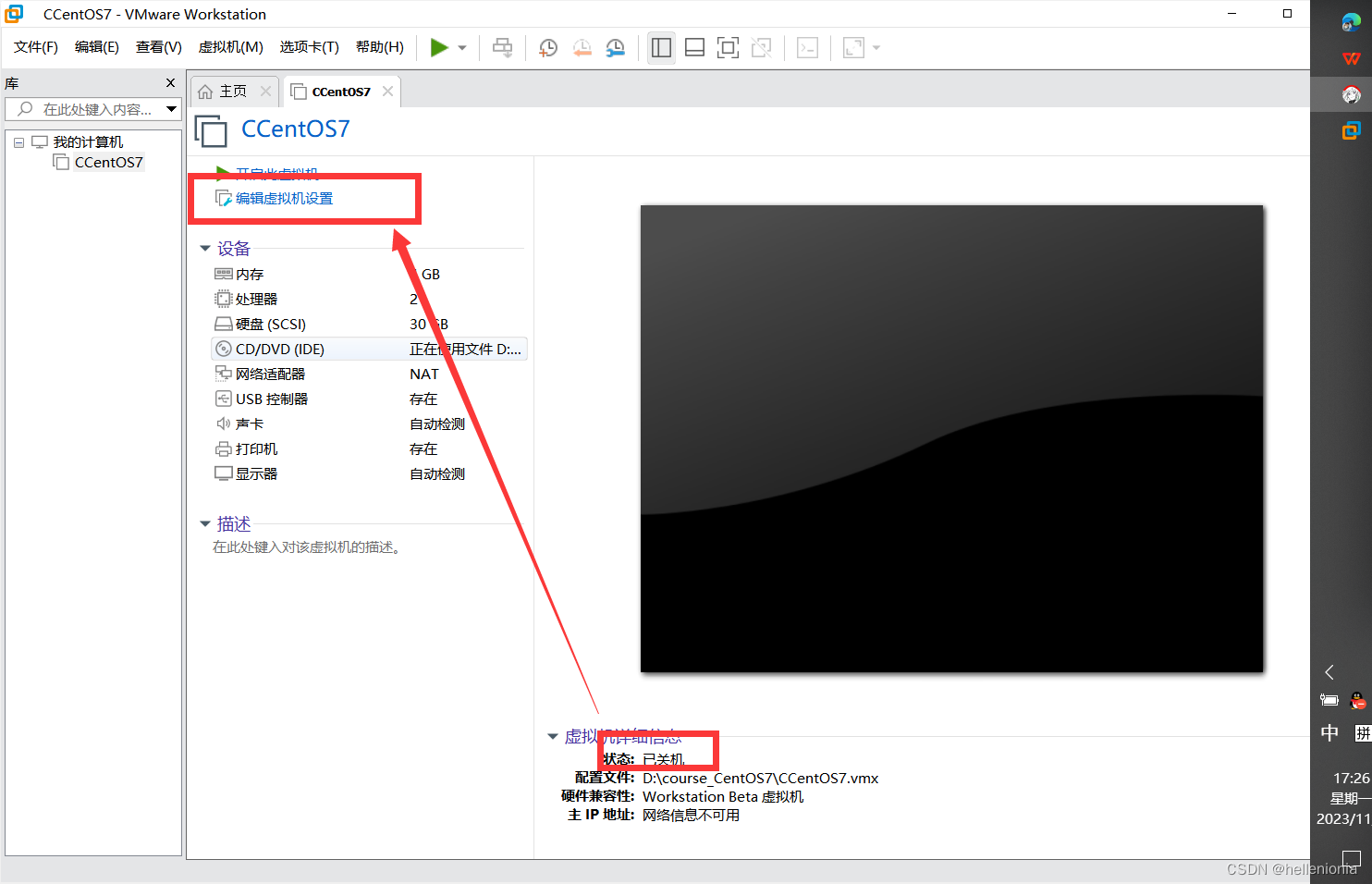Viewport: 1372px width, 884px height.
Task: Click the 网络适配器 device icon
Action: tap(223, 374)
